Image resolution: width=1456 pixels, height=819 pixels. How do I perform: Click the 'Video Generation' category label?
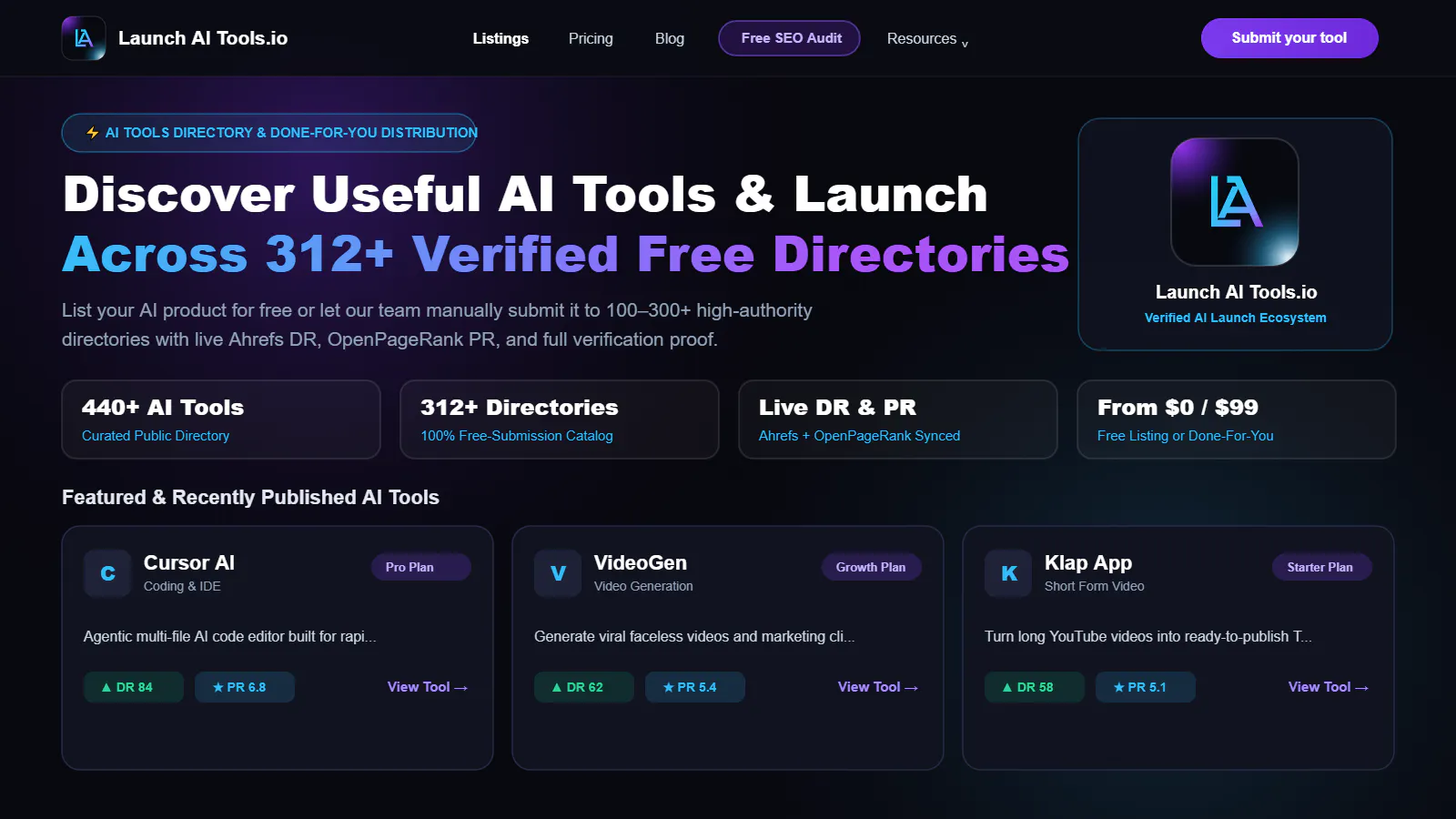pyautogui.click(x=643, y=586)
